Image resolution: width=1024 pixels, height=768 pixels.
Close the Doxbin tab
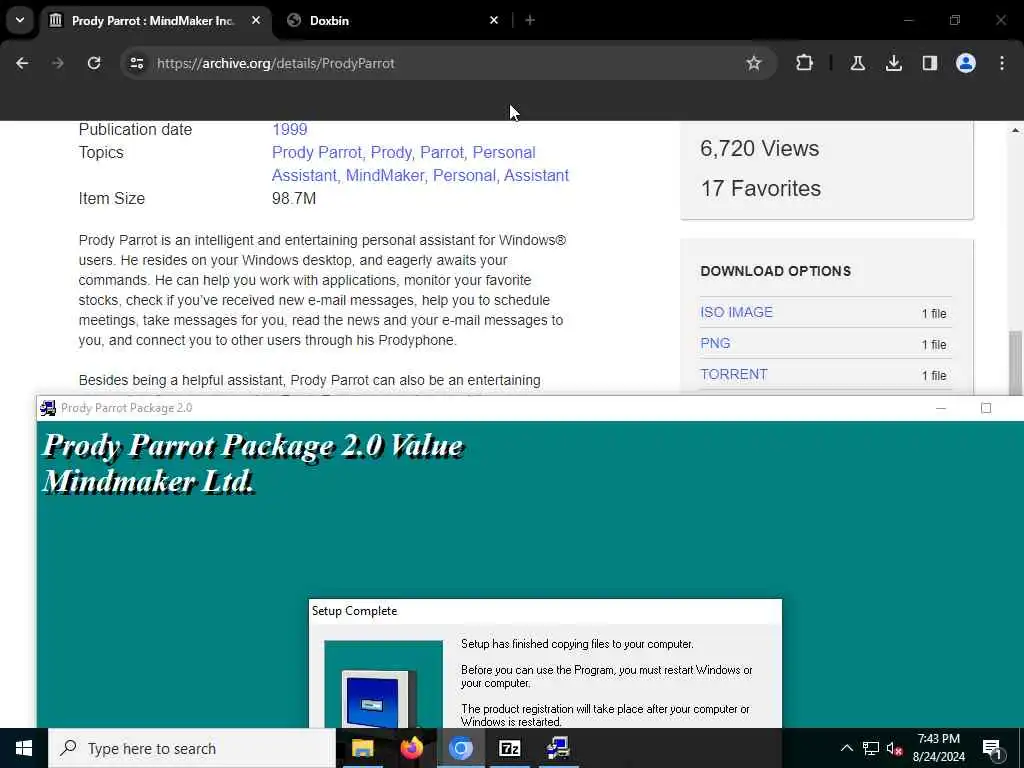tap(494, 21)
